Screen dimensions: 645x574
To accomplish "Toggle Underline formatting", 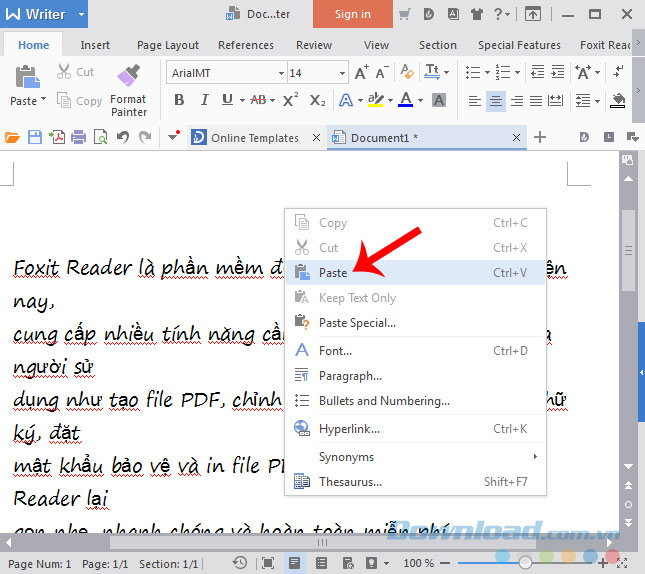I will coord(227,100).
